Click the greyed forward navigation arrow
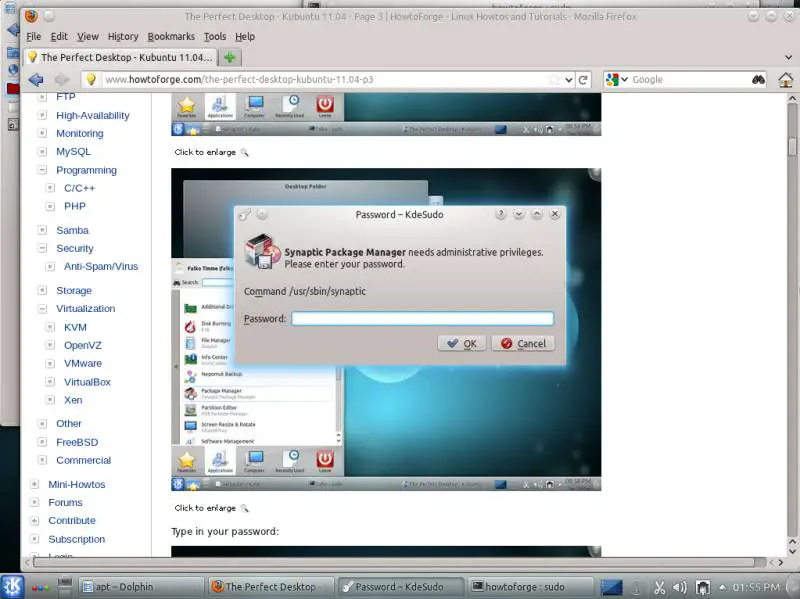This screenshot has height=599, width=800. coord(61,80)
